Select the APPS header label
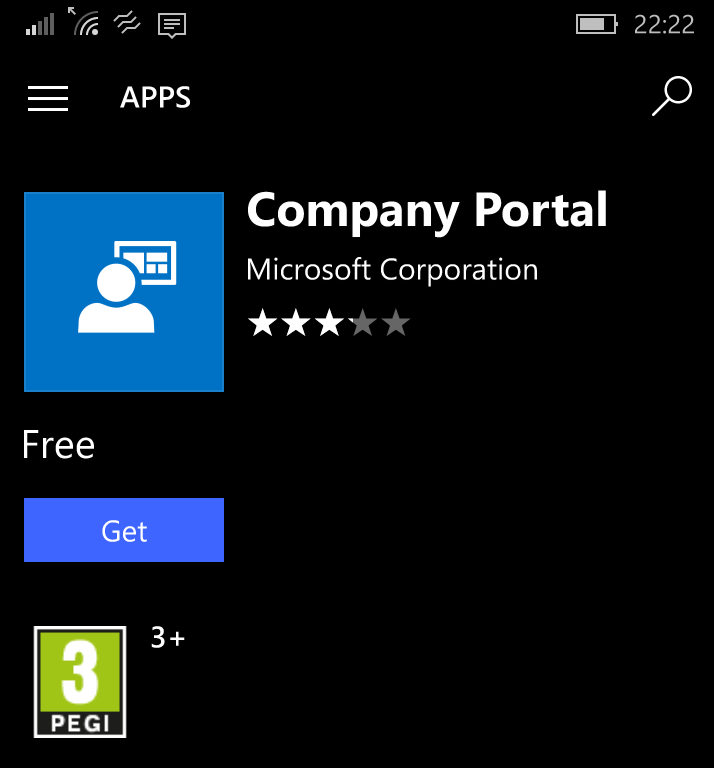714x768 pixels. coord(155,98)
